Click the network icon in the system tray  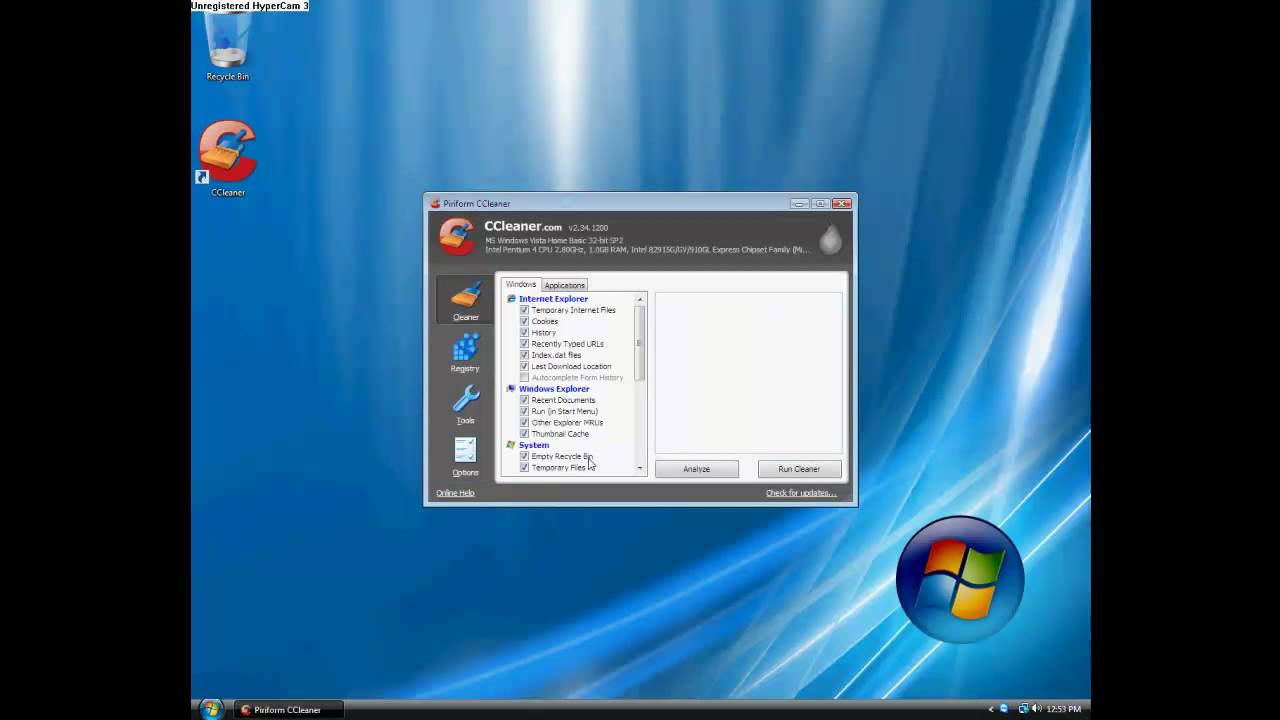pos(1023,709)
